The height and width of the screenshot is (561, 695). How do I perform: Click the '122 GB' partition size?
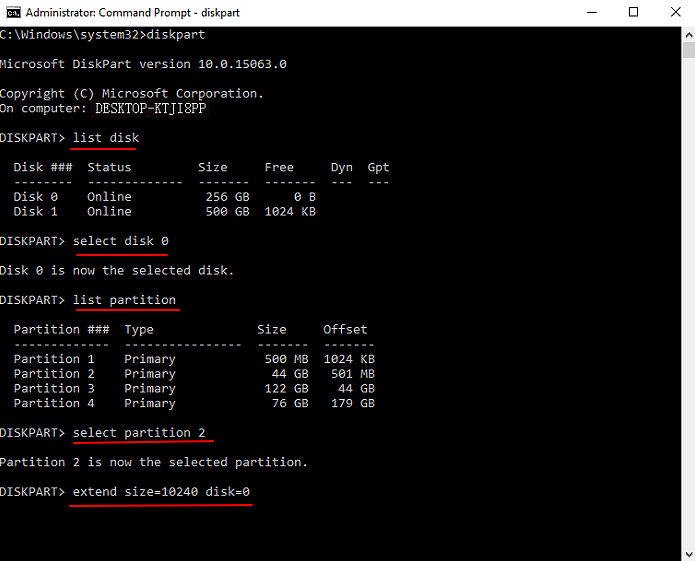click(x=286, y=388)
